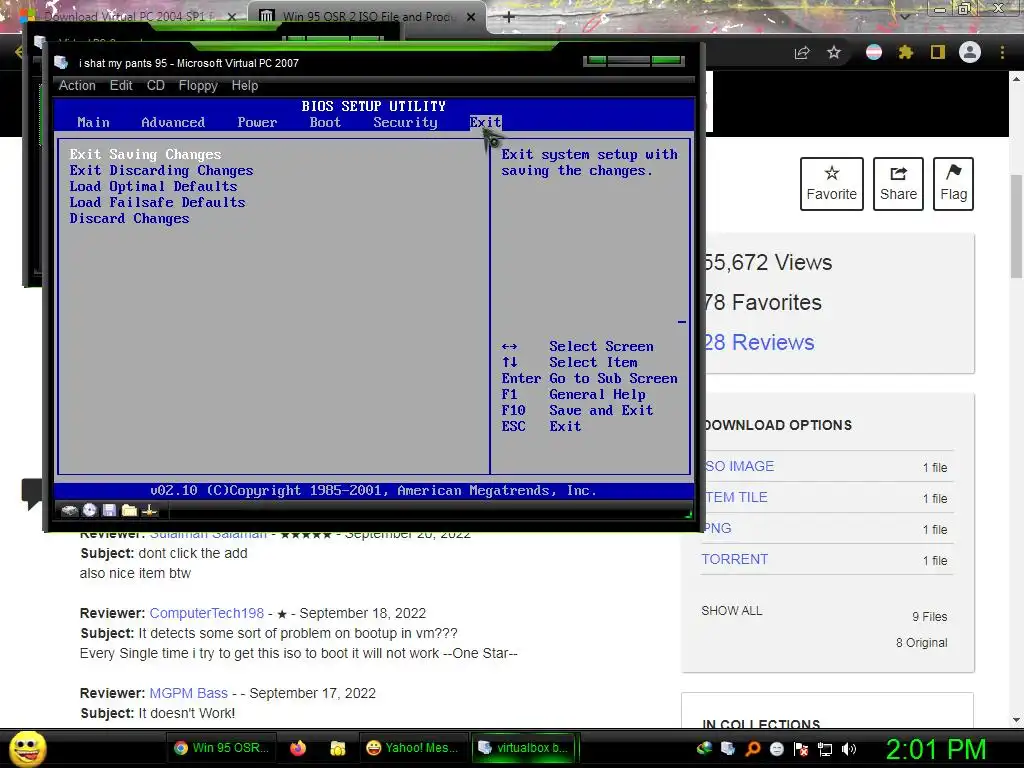Switch to the BIOS Security tab

coord(406,122)
